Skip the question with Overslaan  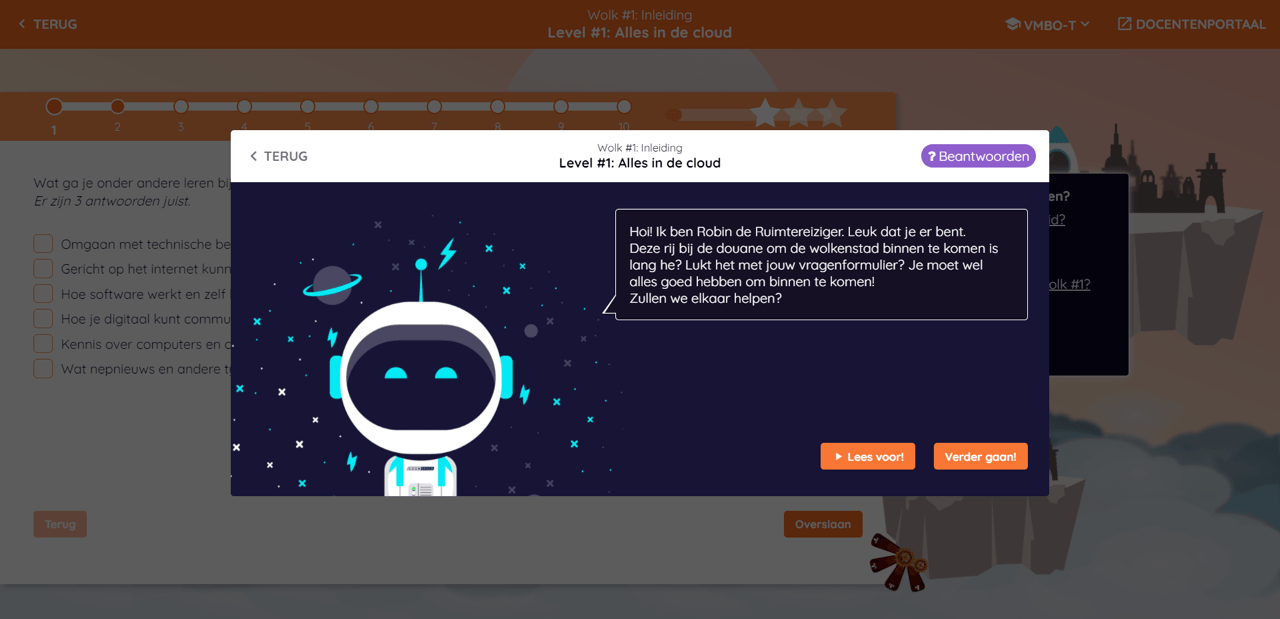[823, 524]
